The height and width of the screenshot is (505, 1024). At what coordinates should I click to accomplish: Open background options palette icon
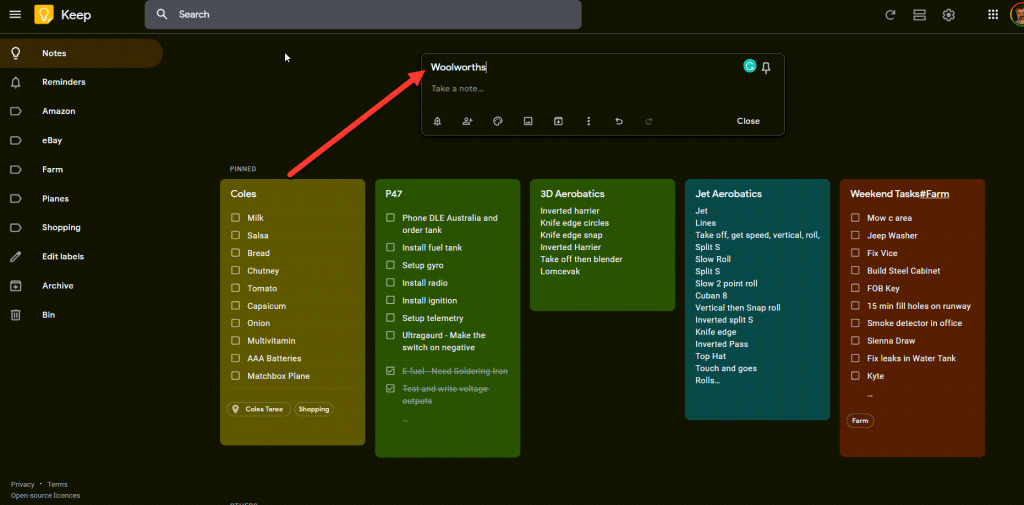498,121
